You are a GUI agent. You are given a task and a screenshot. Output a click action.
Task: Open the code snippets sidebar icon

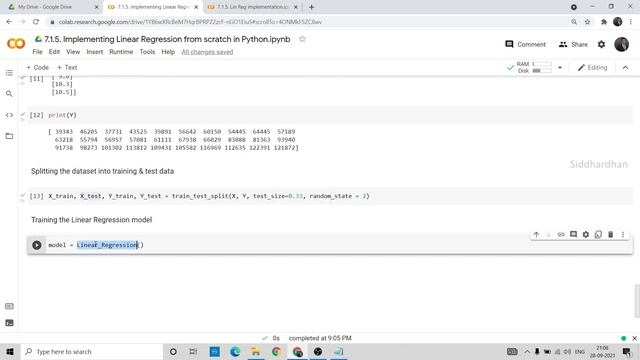pos(9,115)
